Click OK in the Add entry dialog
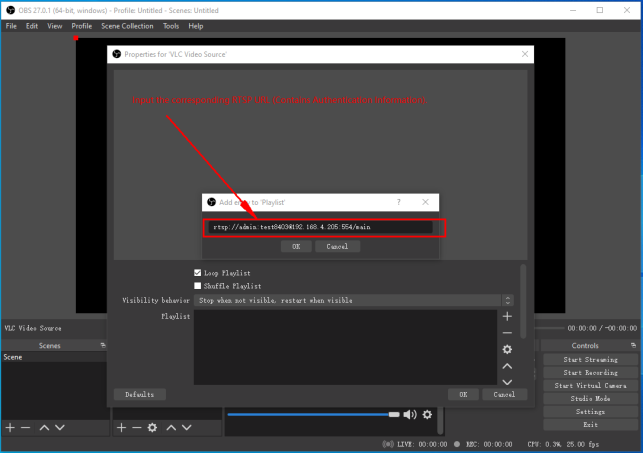This screenshot has width=643, height=453. (295, 246)
